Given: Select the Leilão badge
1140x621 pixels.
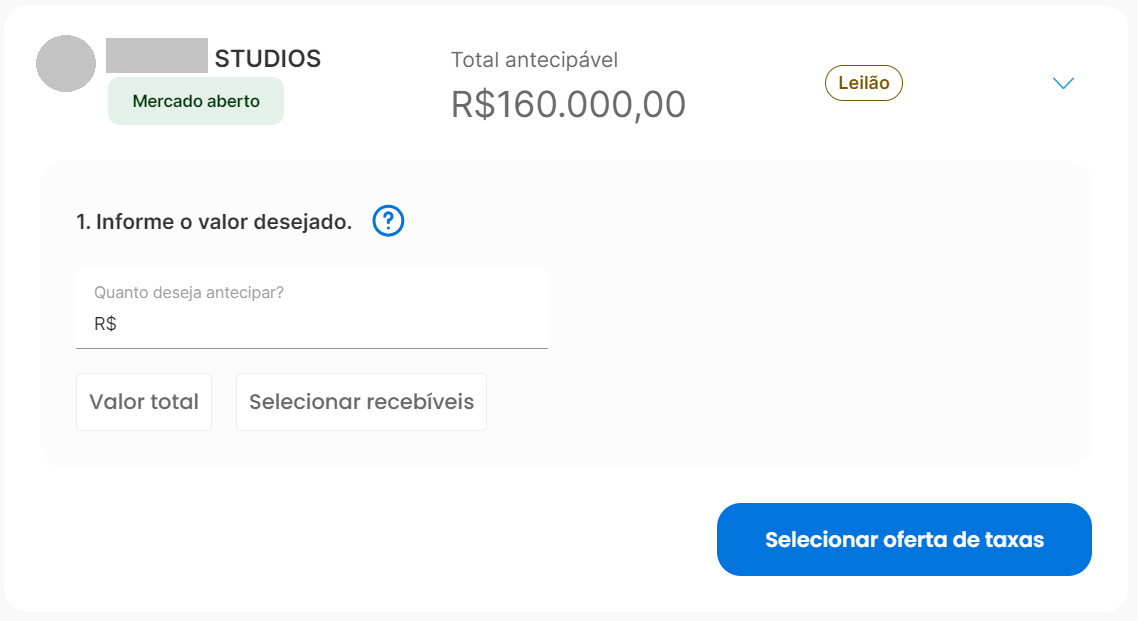Looking at the screenshot, I should pyautogui.click(x=864, y=83).
